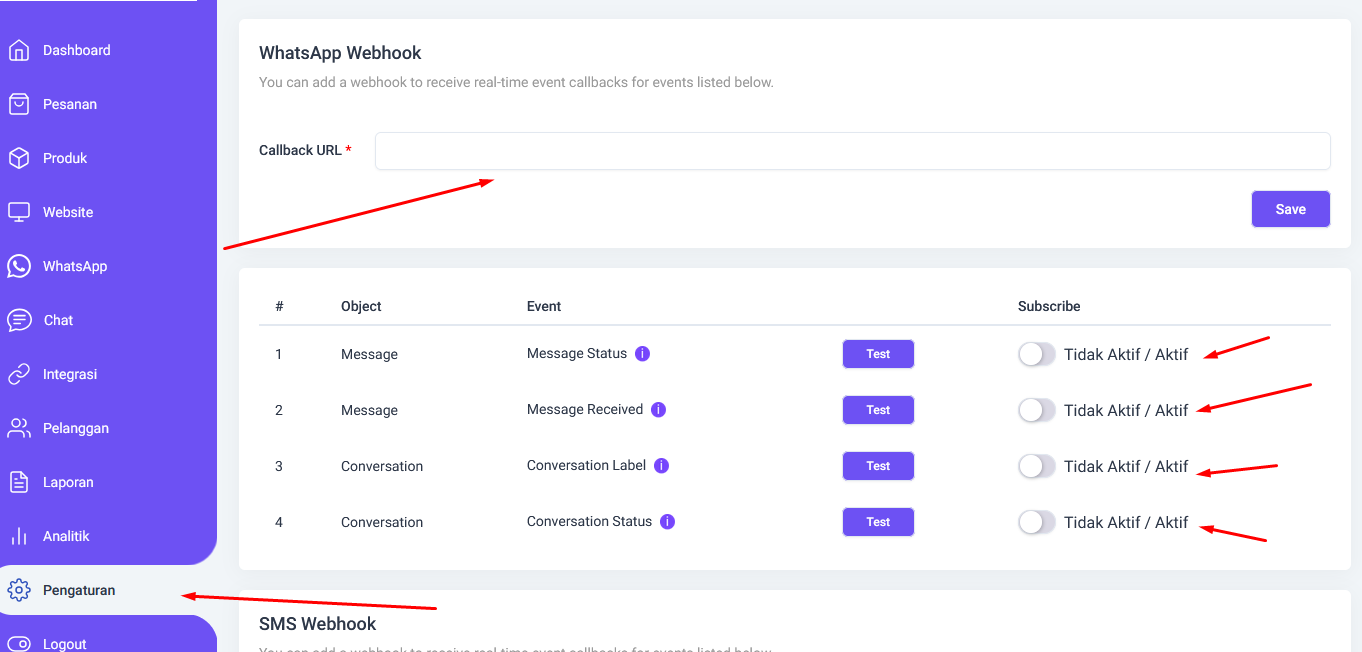
Task: Click the Message Status event text
Action: (x=577, y=354)
